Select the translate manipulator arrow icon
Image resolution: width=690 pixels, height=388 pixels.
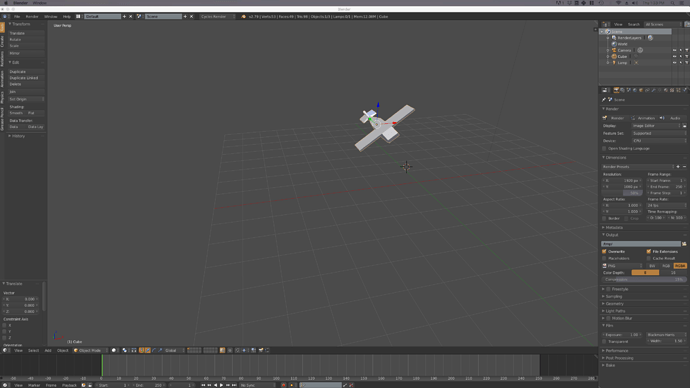(x=148, y=351)
